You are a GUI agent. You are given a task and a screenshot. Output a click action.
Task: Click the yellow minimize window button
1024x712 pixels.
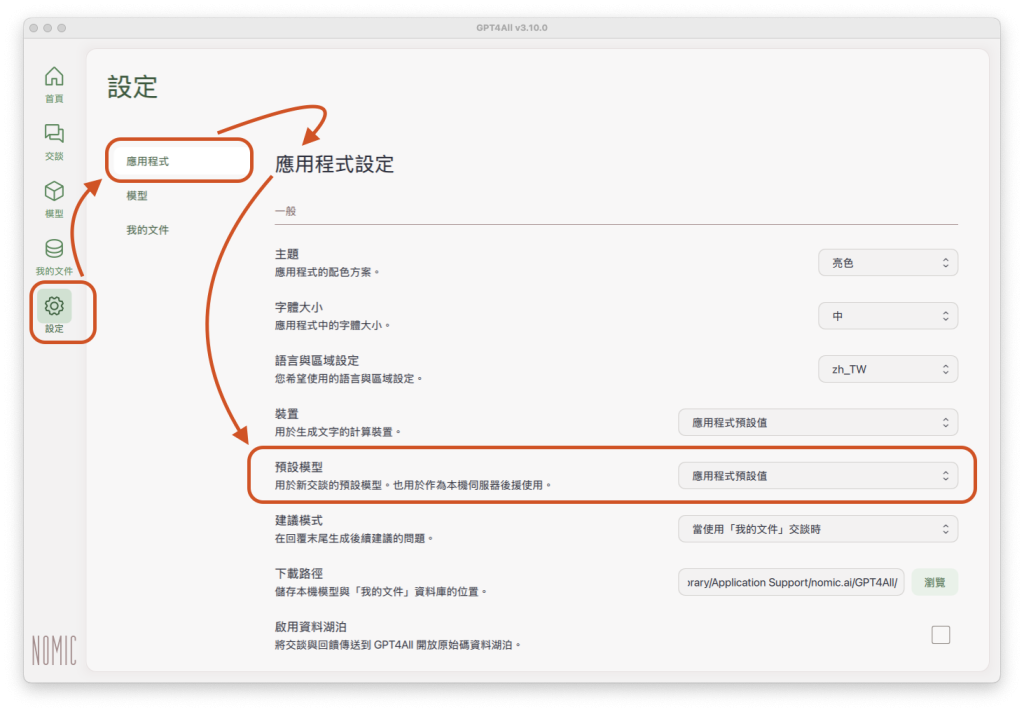coord(48,28)
